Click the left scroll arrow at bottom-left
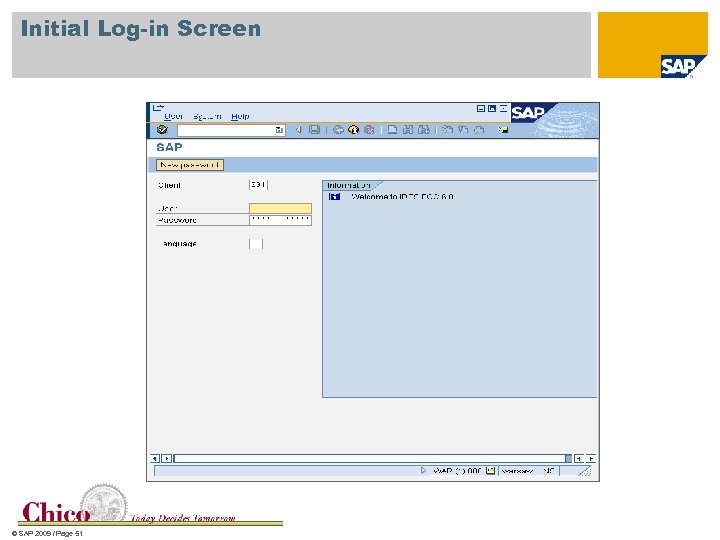The image size is (720, 540). pos(155,458)
